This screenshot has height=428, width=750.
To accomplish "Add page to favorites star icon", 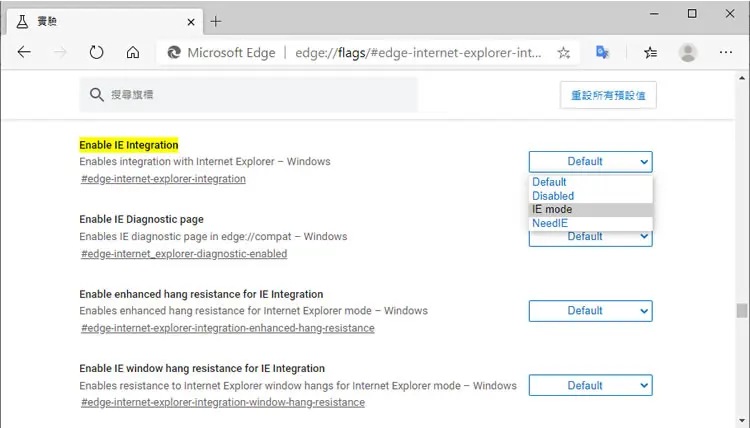I will [563, 53].
